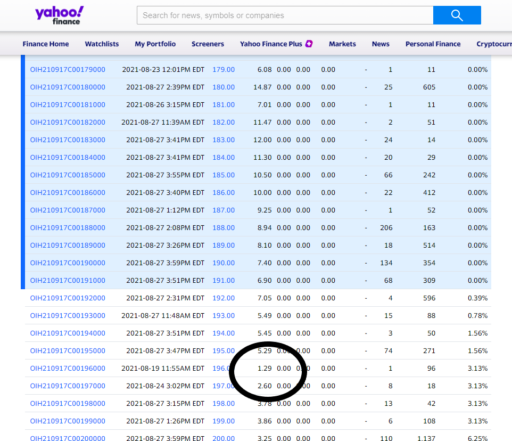Open contract OIH210917C00193000
This screenshot has width=512, height=441.
pyautogui.click(x=68, y=316)
